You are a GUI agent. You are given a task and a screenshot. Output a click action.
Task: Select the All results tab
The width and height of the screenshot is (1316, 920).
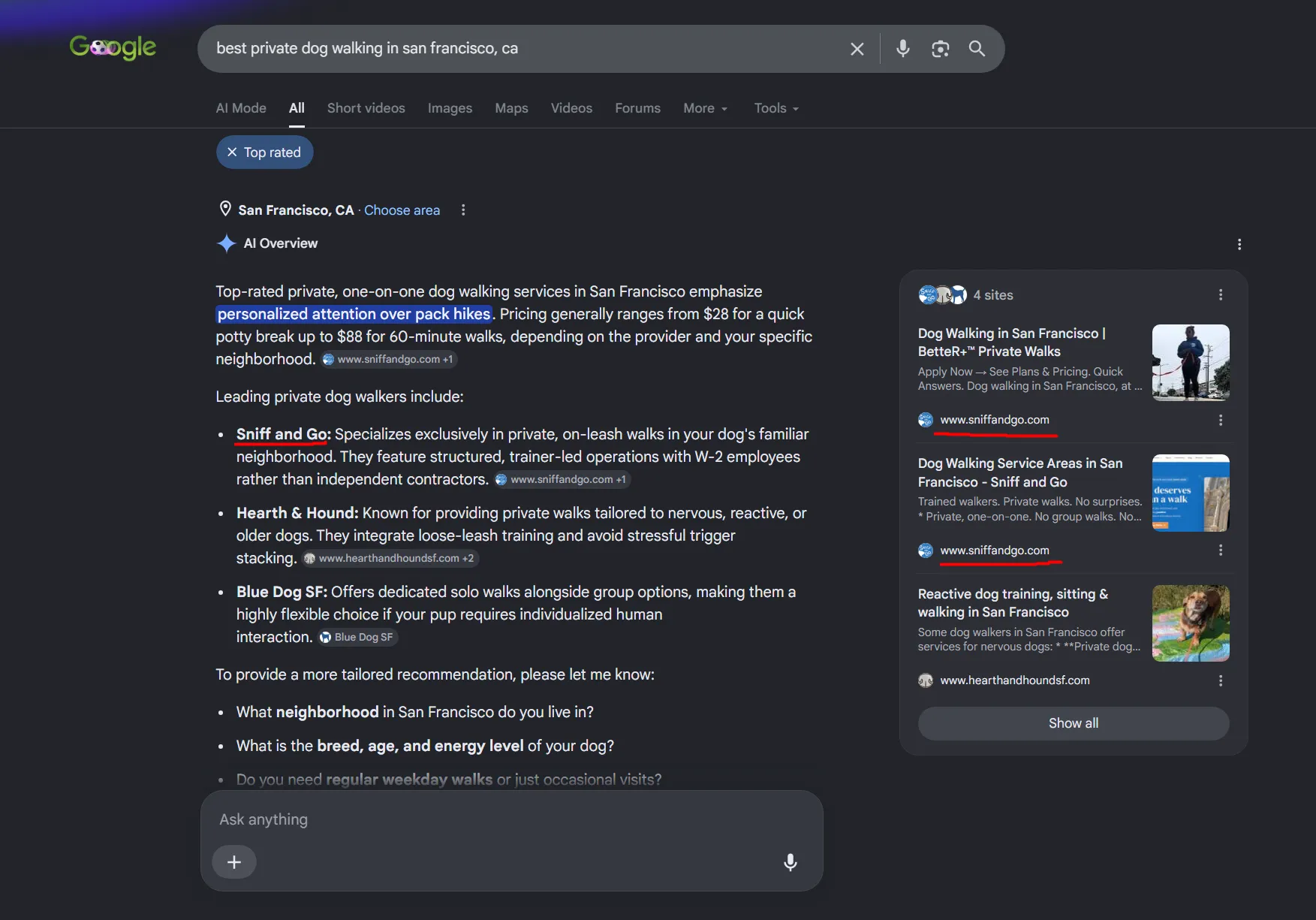297,108
